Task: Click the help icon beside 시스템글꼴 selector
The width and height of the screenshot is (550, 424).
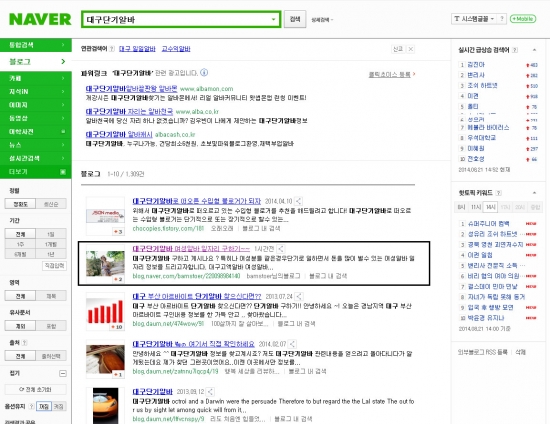Action: pyautogui.click(x=502, y=19)
